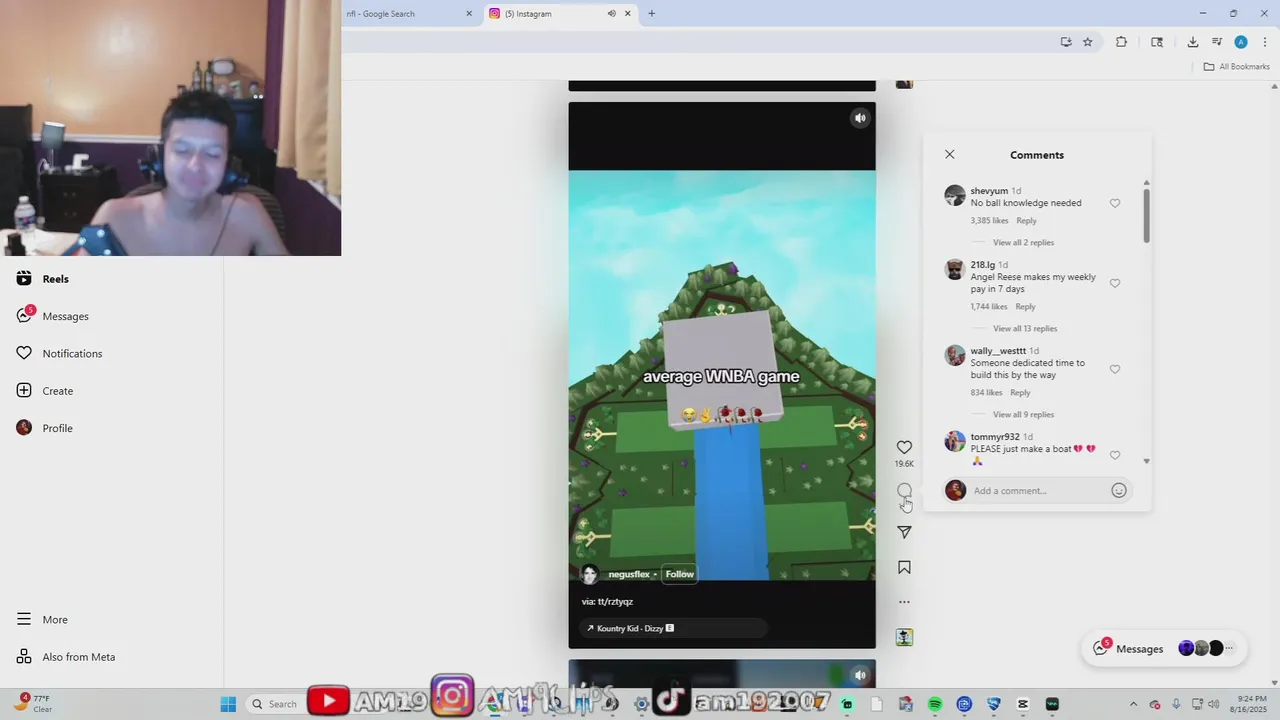Screen dimensions: 1280x720
Task: Open the reel audio thumbnail below options
Action: pos(904,637)
